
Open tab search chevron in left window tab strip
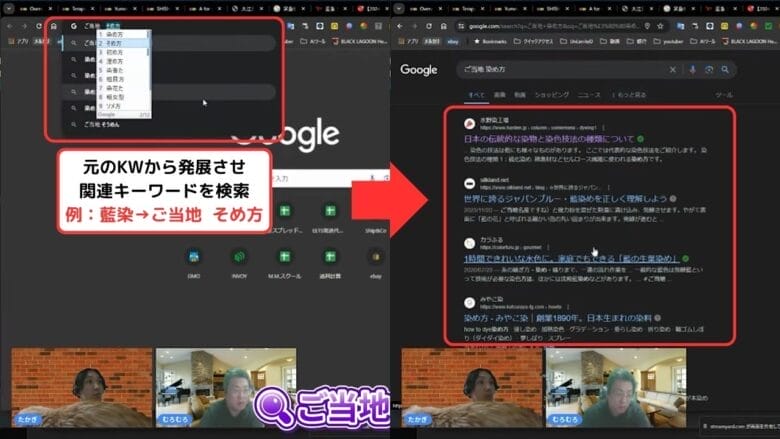point(9,8)
